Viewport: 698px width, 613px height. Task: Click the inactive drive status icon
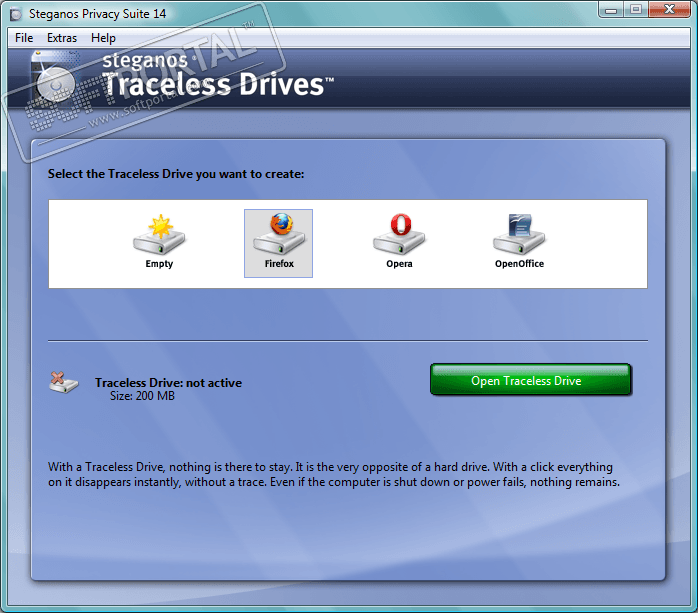click(64, 382)
